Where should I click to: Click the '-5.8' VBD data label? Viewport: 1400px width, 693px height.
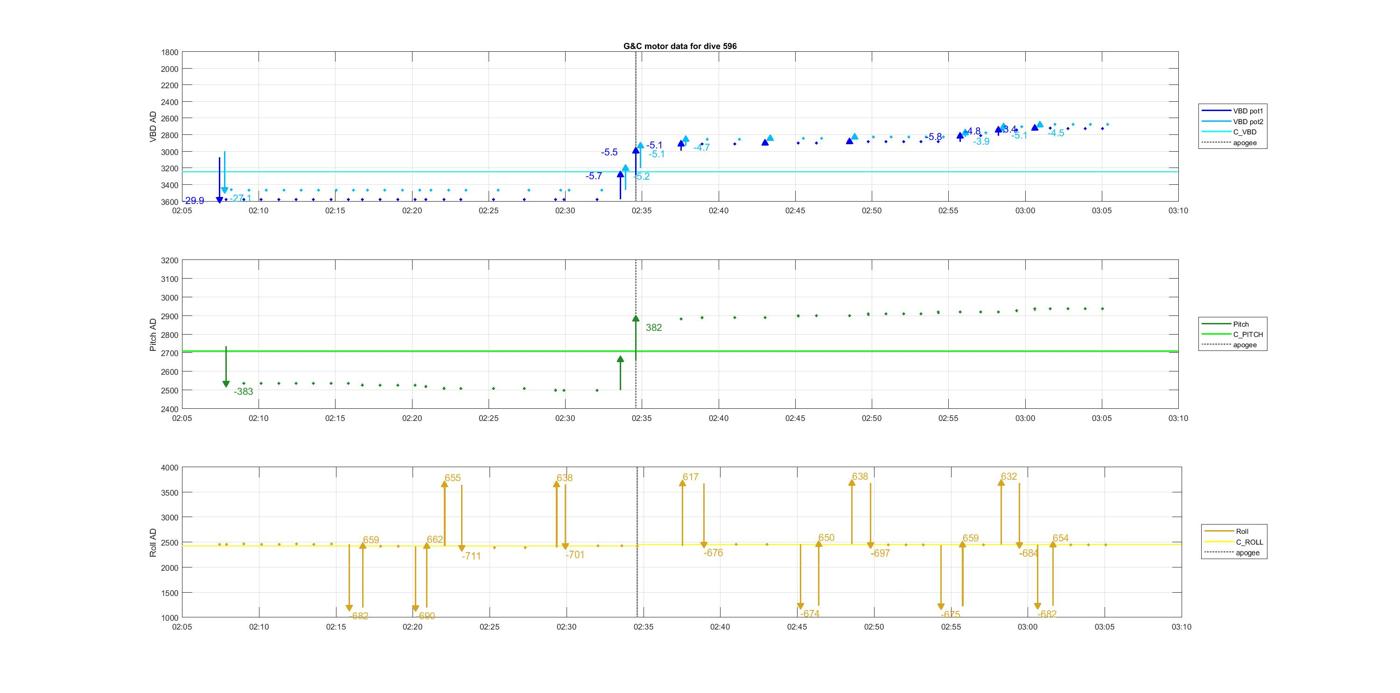pyautogui.click(x=934, y=137)
